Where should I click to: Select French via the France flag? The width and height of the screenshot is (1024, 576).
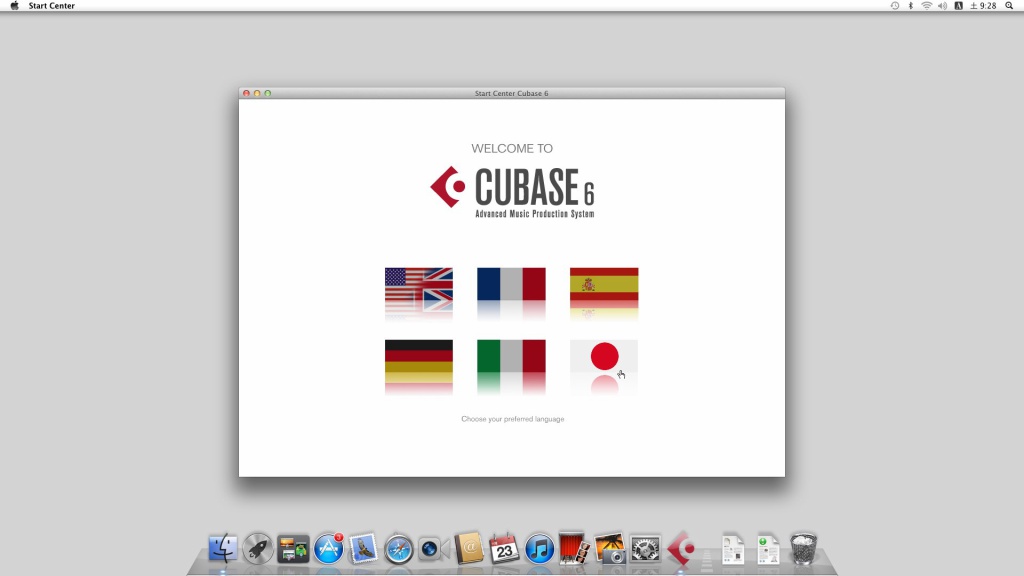pyautogui.click(x=511, y=284)
